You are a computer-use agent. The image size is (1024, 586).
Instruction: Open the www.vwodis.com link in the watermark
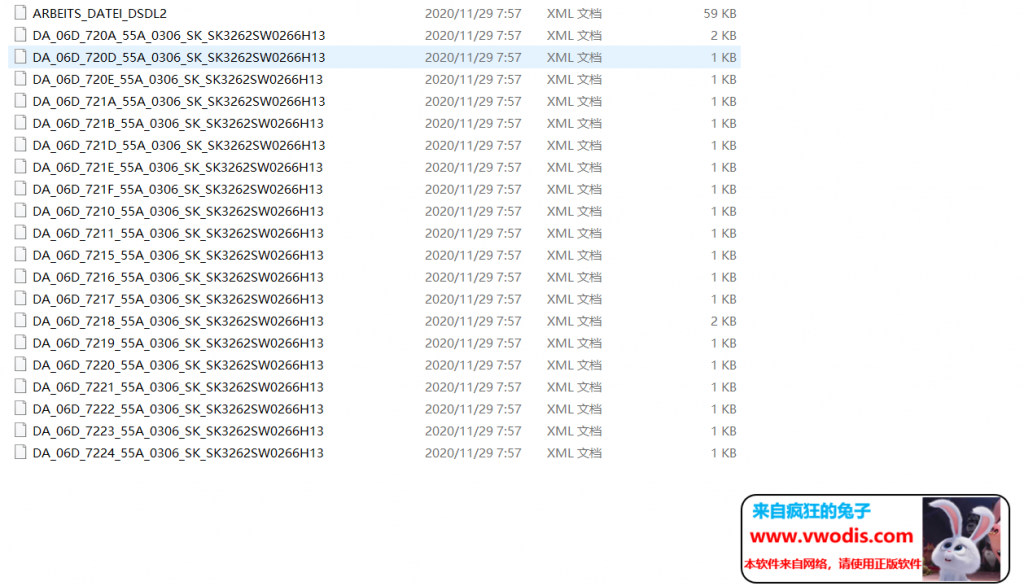[x=832, y=536]
